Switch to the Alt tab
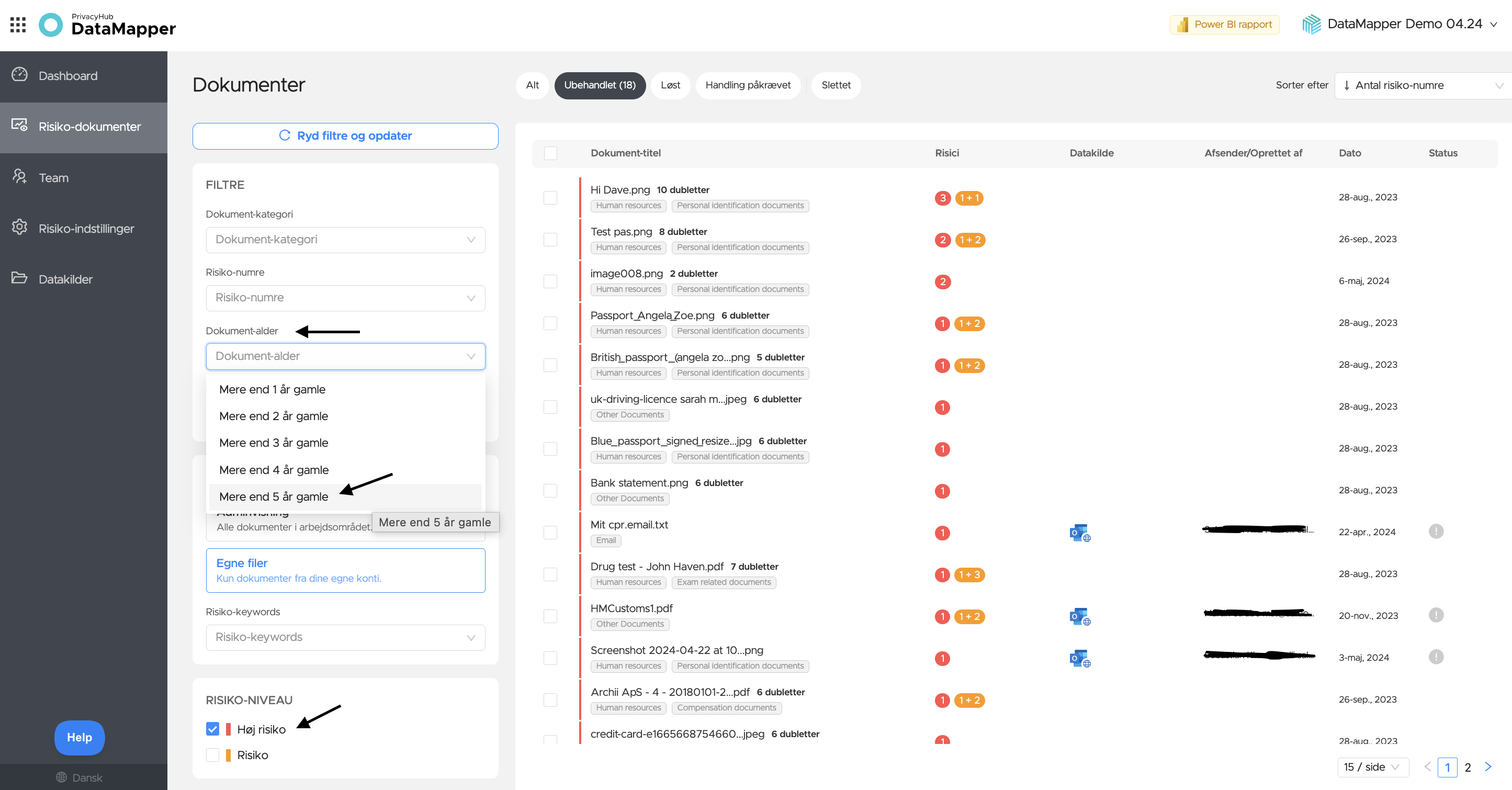This screenshot has width=1512, height=790. pyautogui.click(x=533, y=86)
